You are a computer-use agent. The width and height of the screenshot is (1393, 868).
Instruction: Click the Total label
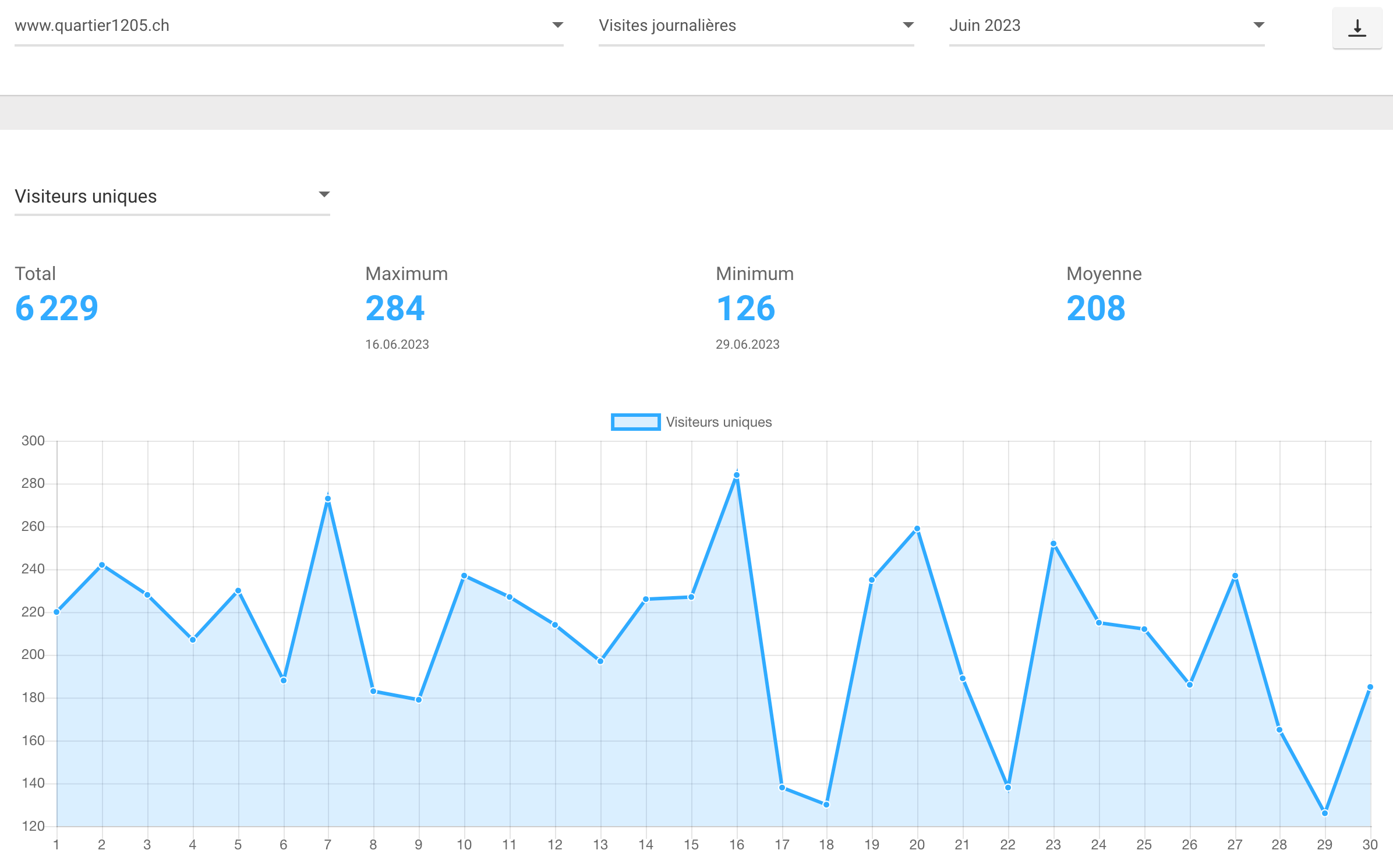(x=36, y=274)
